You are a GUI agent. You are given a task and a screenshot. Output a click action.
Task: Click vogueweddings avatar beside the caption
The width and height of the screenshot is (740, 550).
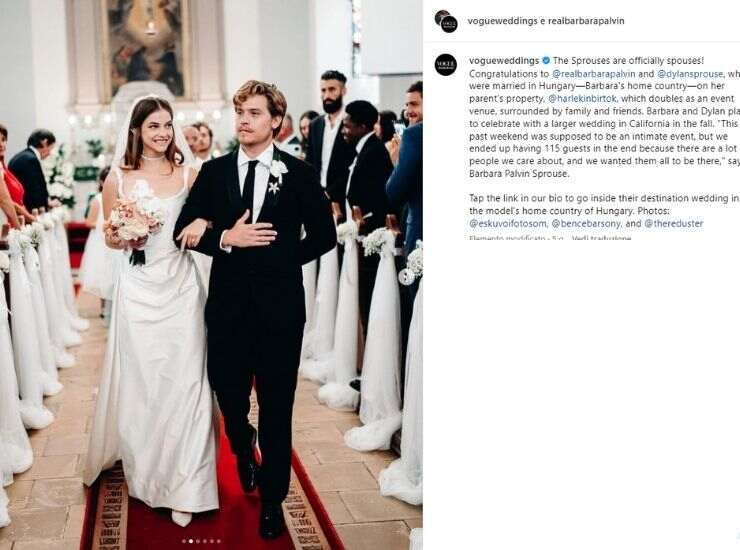(446, 65)
